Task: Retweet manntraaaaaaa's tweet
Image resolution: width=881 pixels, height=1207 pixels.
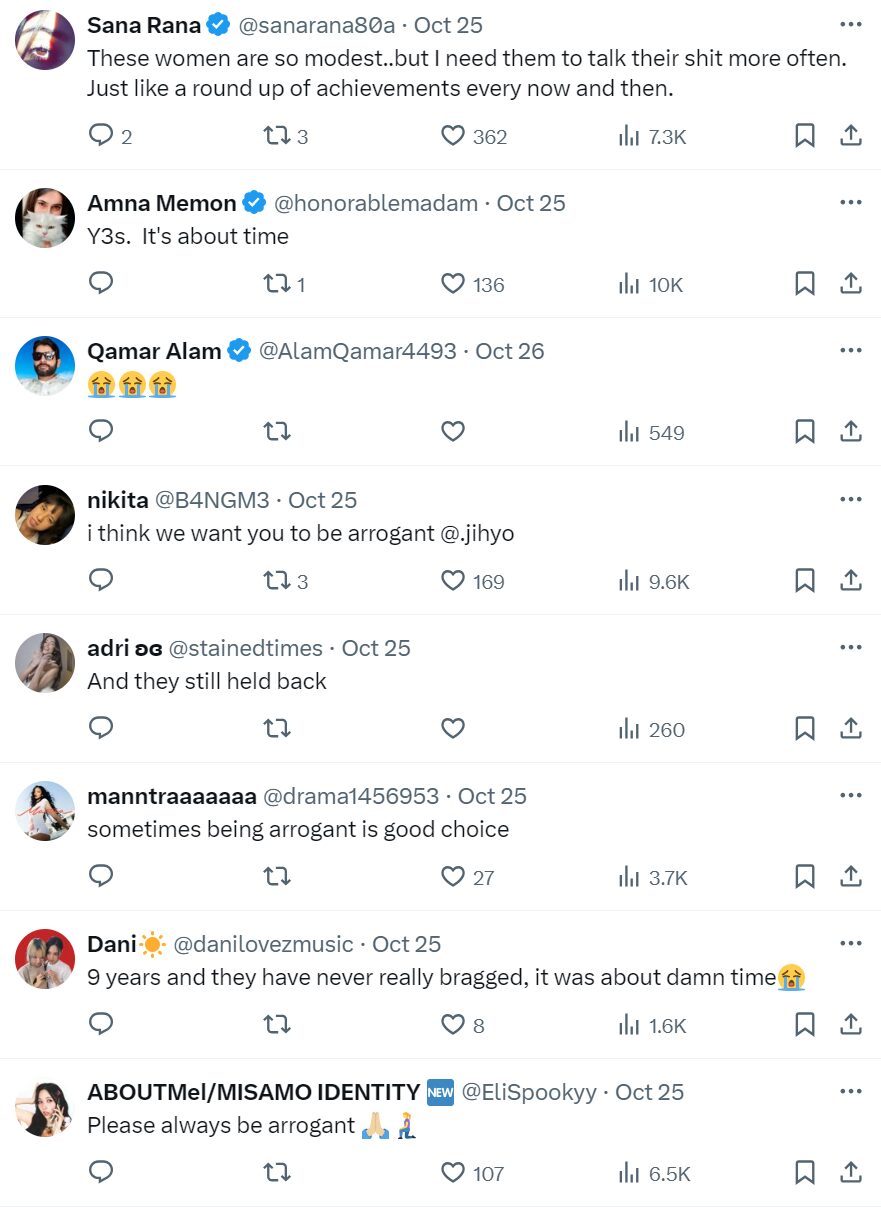Action: (x=276, y=877)
